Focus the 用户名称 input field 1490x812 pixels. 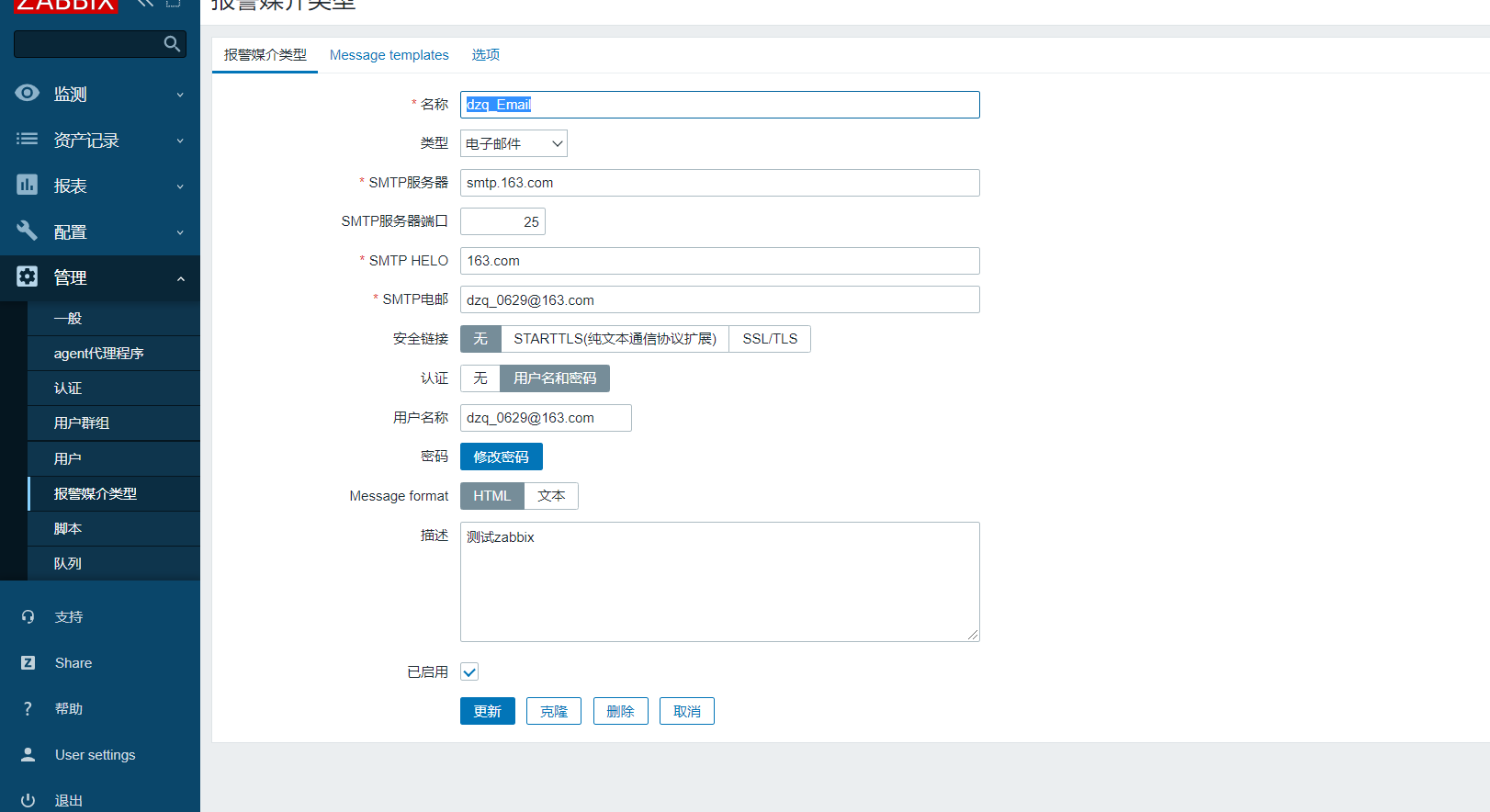(x=546, y=418)
